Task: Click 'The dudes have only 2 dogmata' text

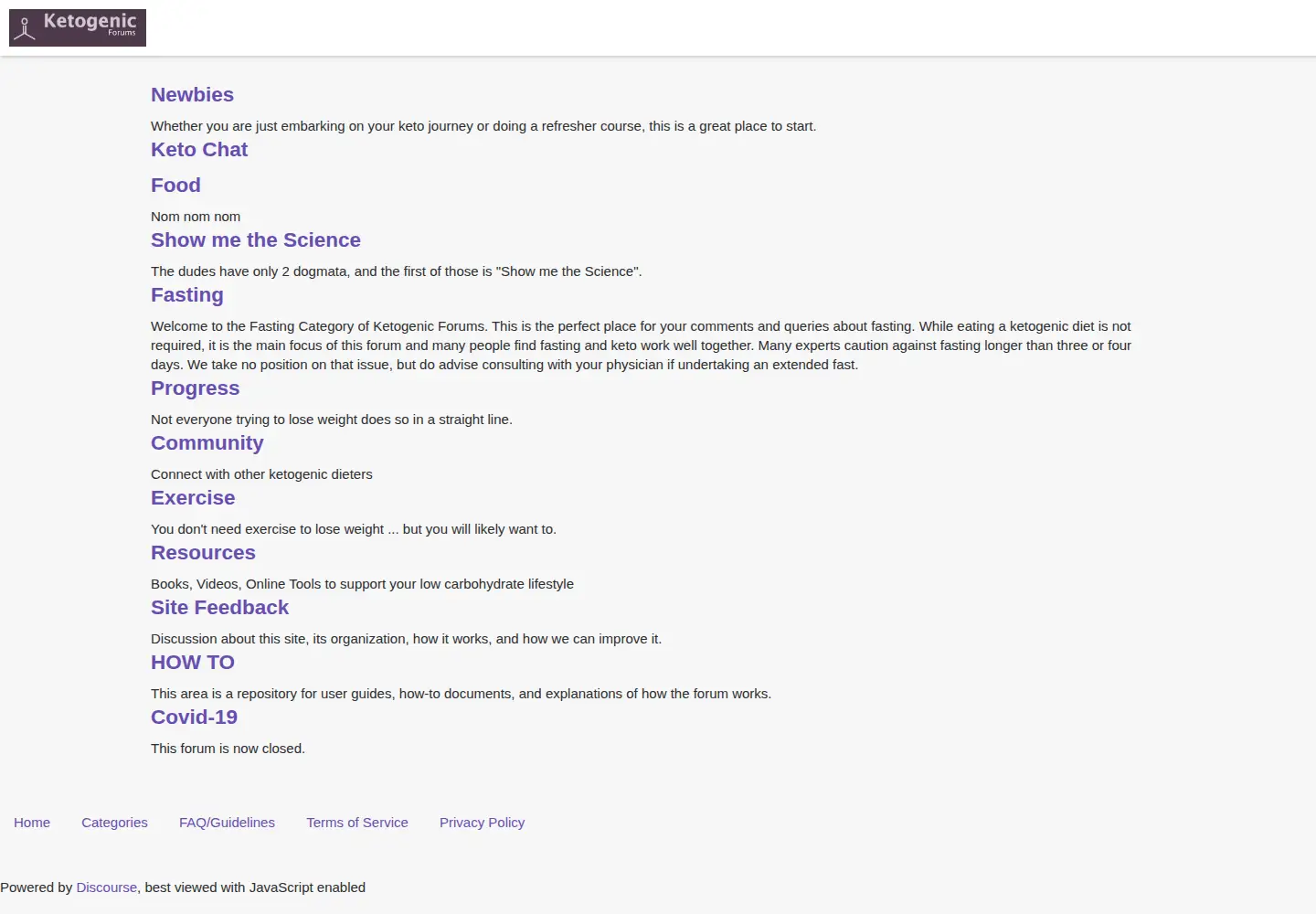Action: coord(397,271)
